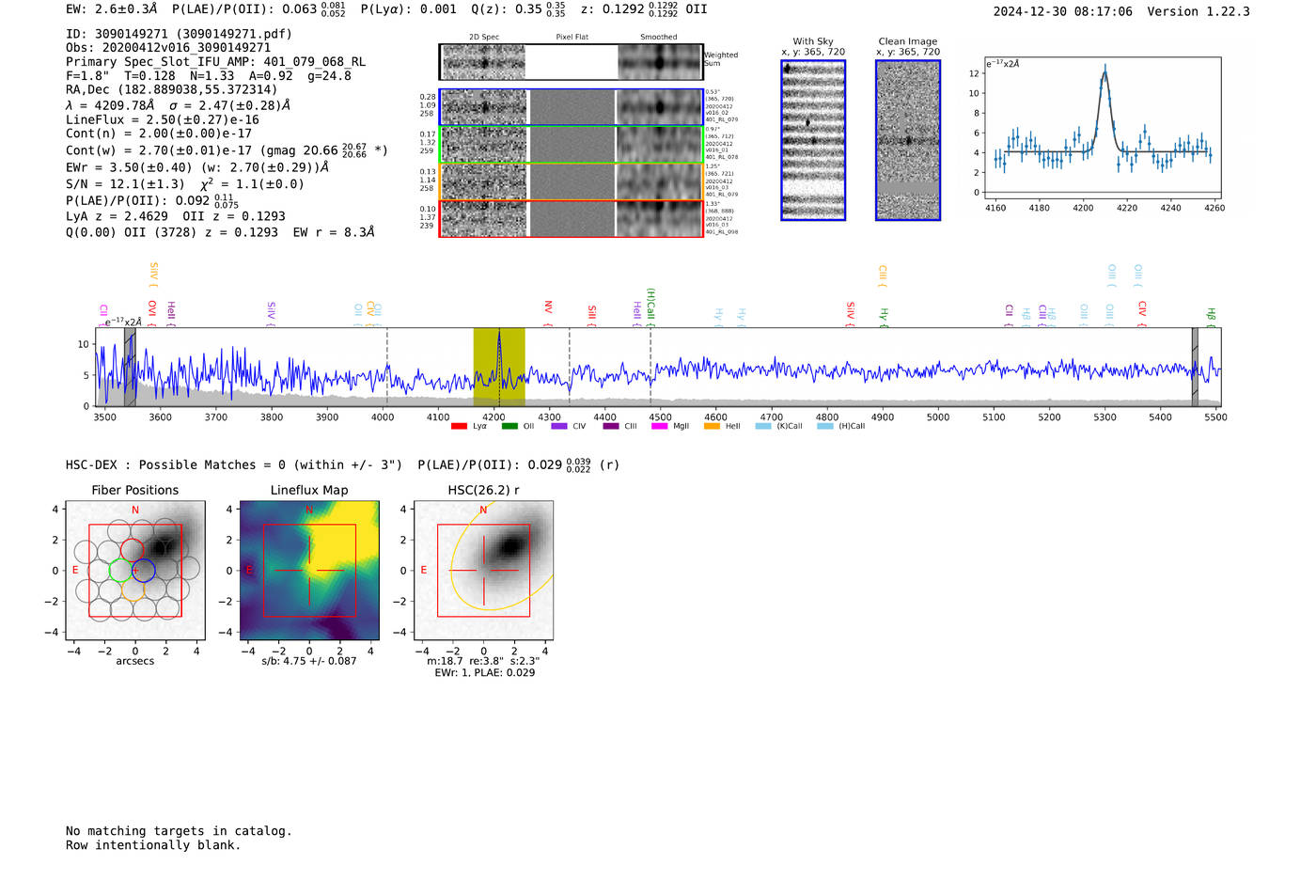Open the HSC(26.2) r image panel
Screen dimensions: 1316x896
(x=483, y=571)
